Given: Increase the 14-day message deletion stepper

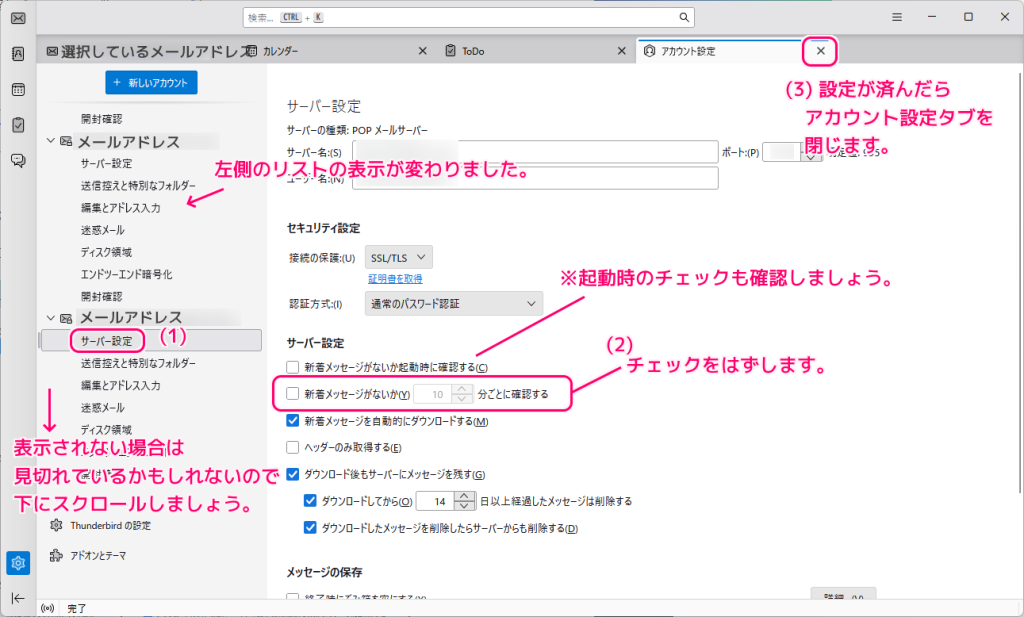Looking at the screenshot, I should [462, 496].
